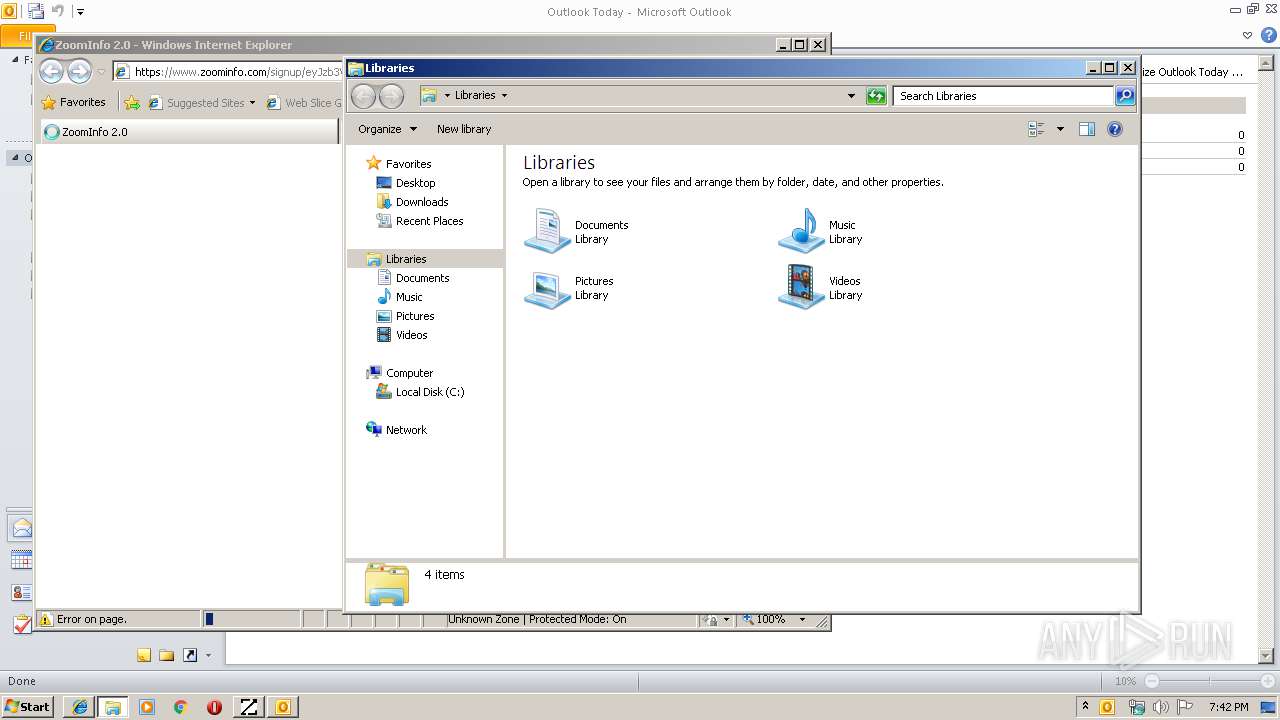
Task: Open Outlook Mail envelope icon
Action: point(21,528)
